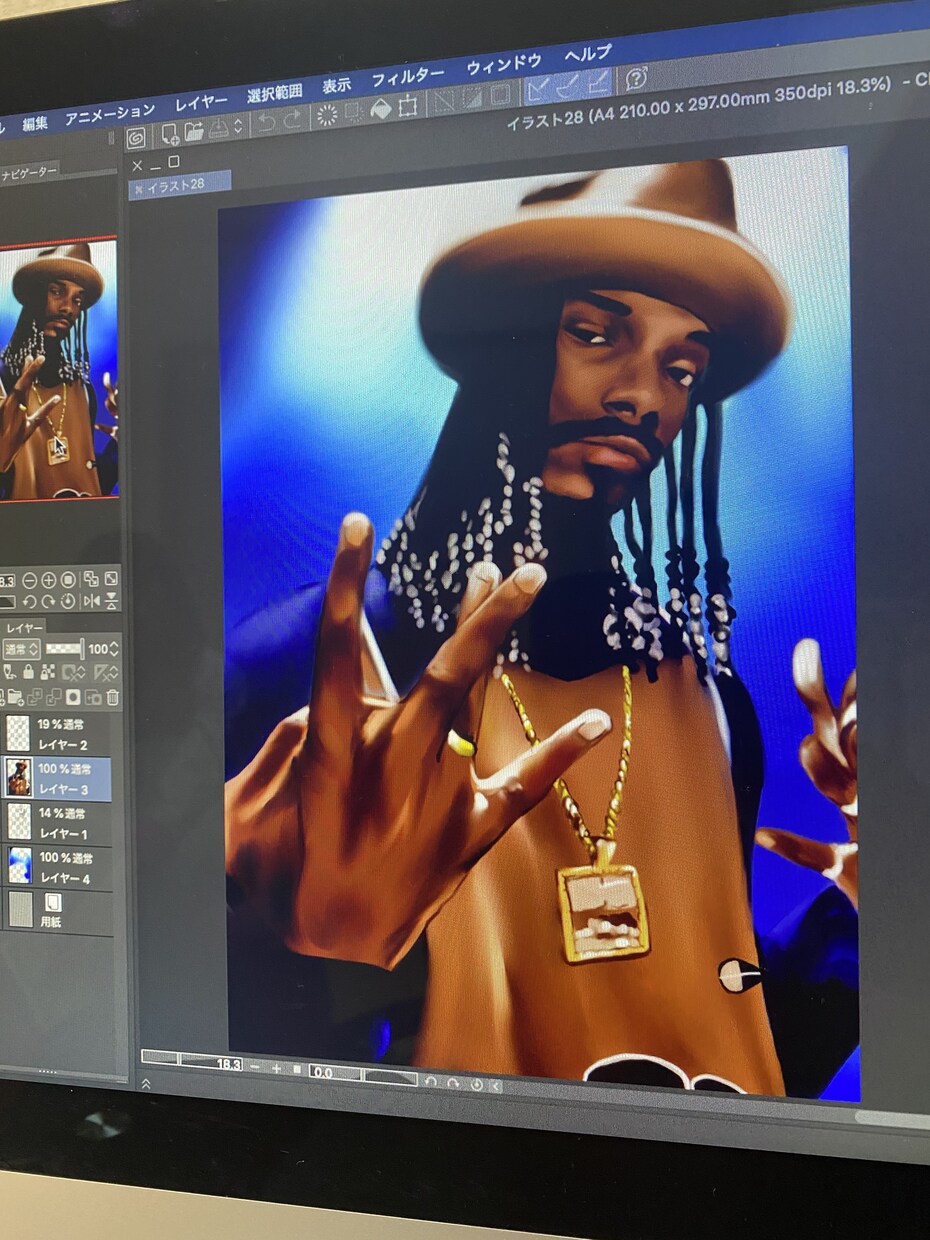
Task: Click the Undo arrow in the command bar
Action: (x=267, y=122)
